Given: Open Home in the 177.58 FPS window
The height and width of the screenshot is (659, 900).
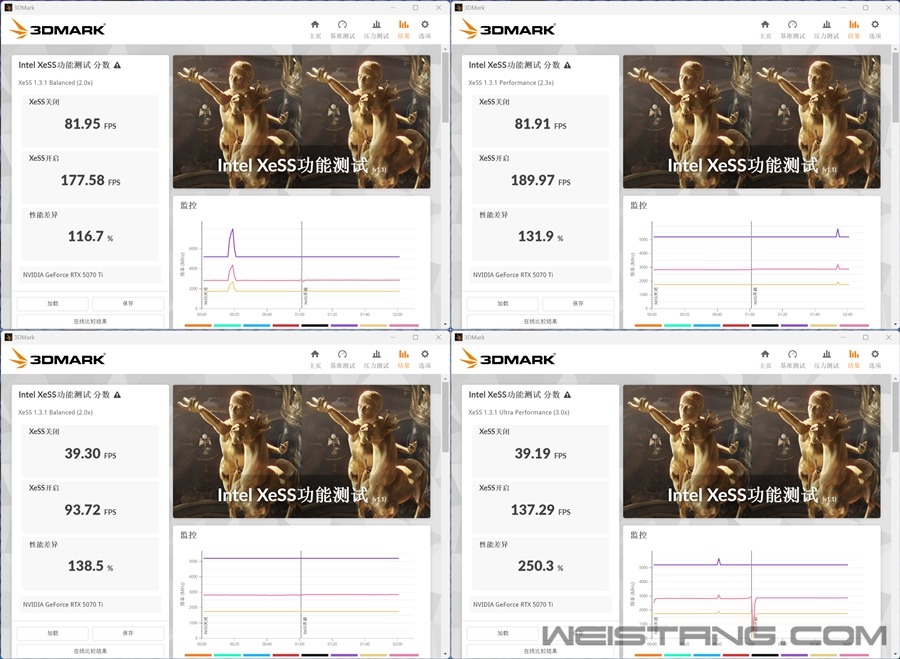Looking at the screenshot, I should (315, 29).
